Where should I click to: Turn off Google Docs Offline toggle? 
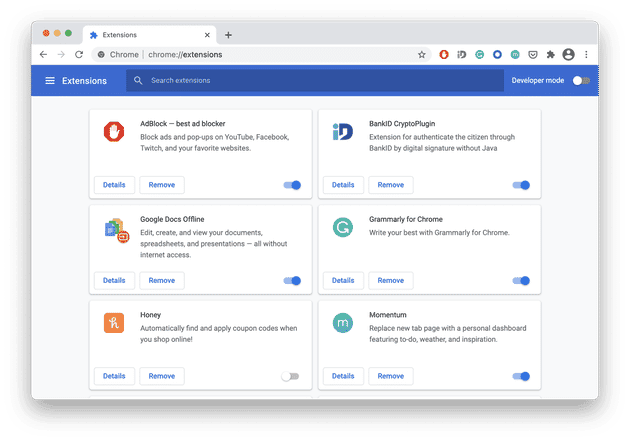coord(292,281)
